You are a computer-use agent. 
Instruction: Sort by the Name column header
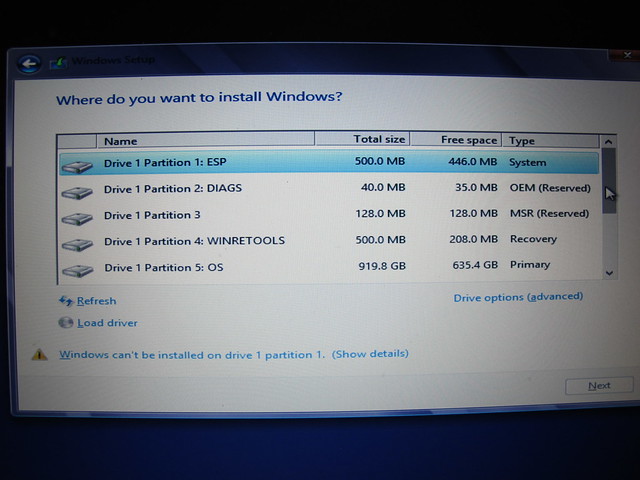tap(206, 141)
